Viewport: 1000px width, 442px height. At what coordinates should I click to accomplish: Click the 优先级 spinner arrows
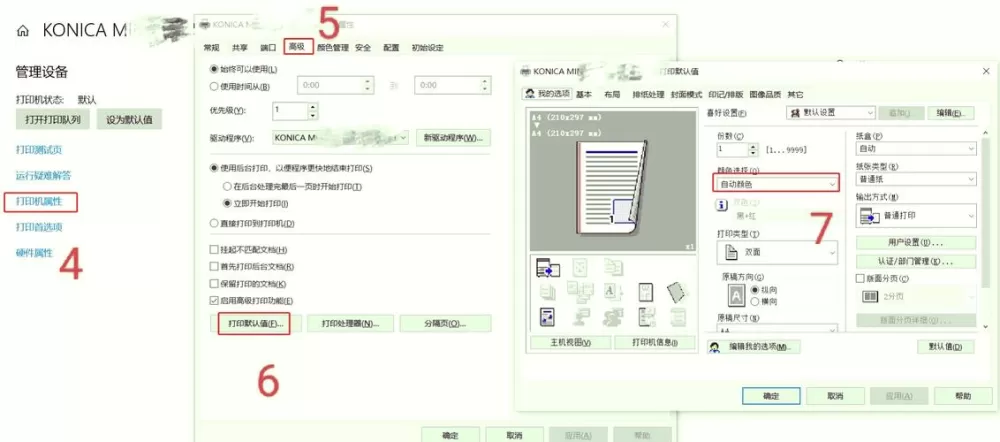point(312,111)
